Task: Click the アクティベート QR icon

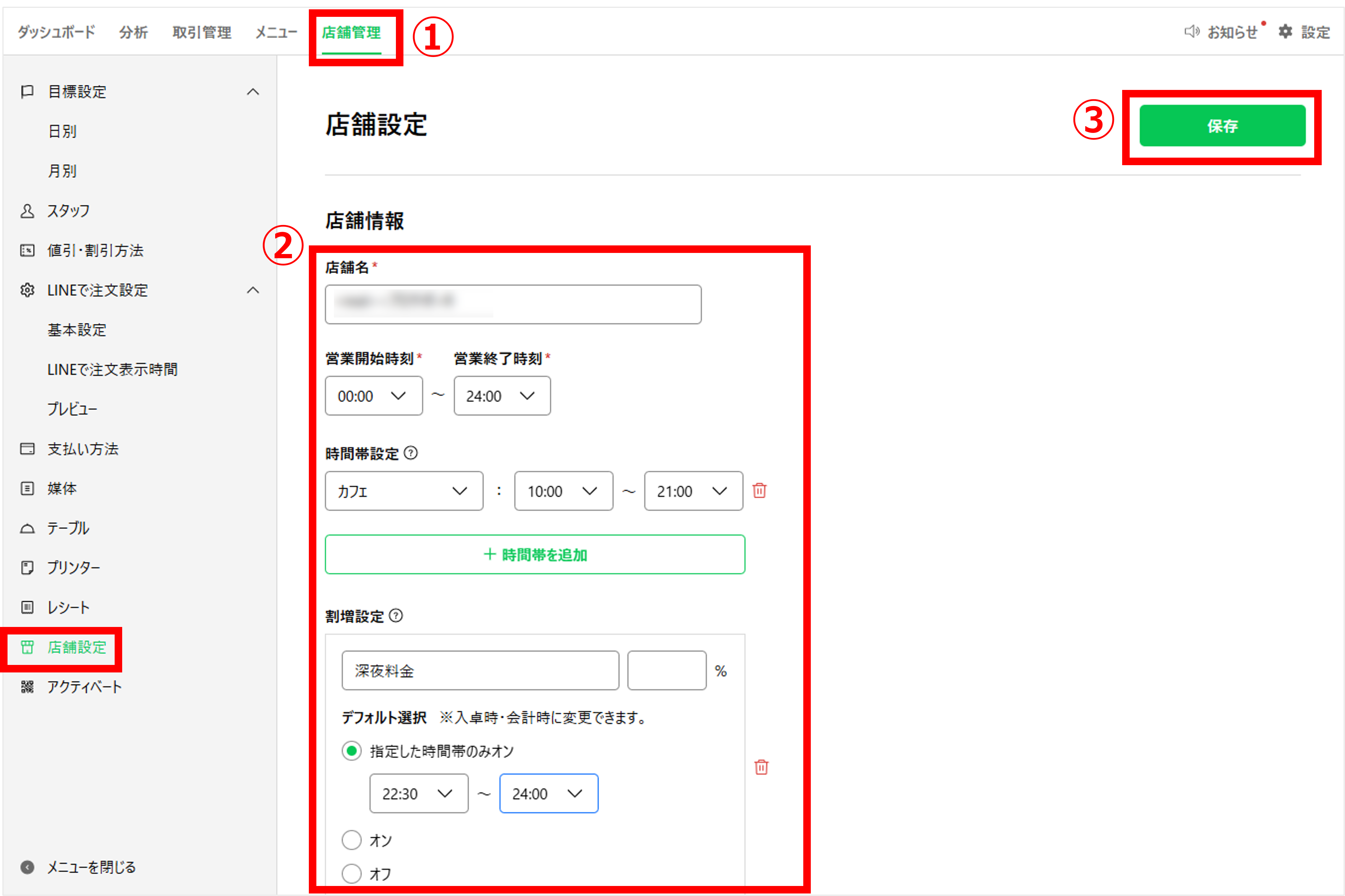Action: [27, 686]
